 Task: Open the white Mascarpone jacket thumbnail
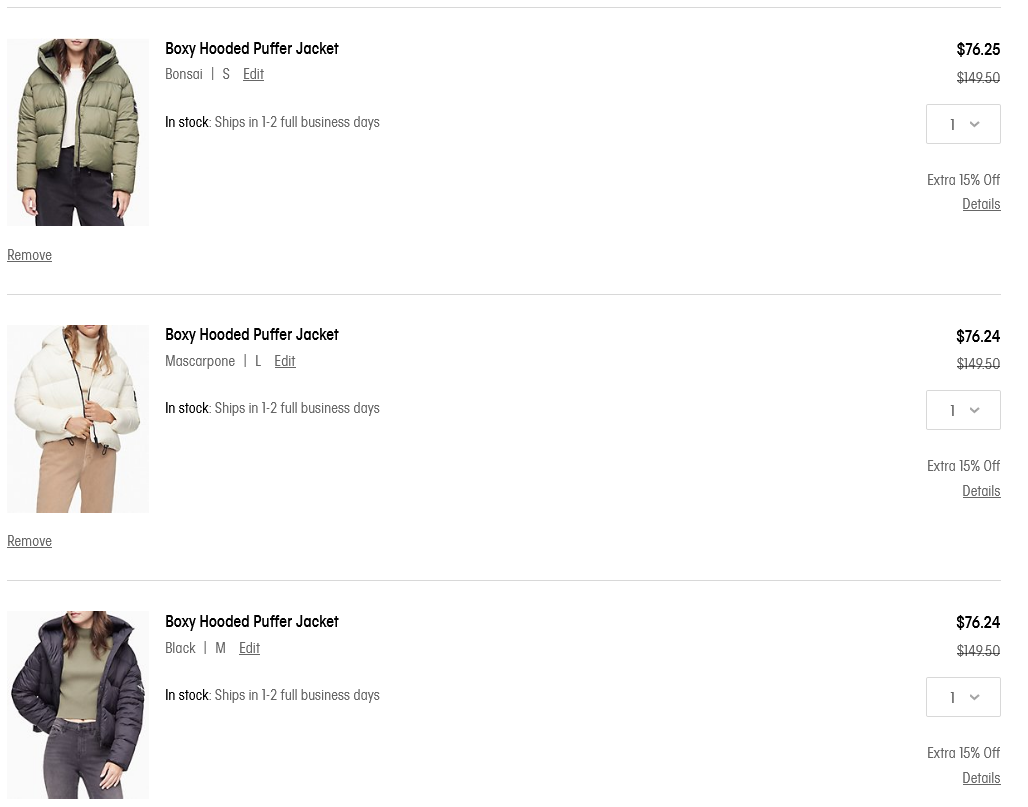(x=78, y=419)
